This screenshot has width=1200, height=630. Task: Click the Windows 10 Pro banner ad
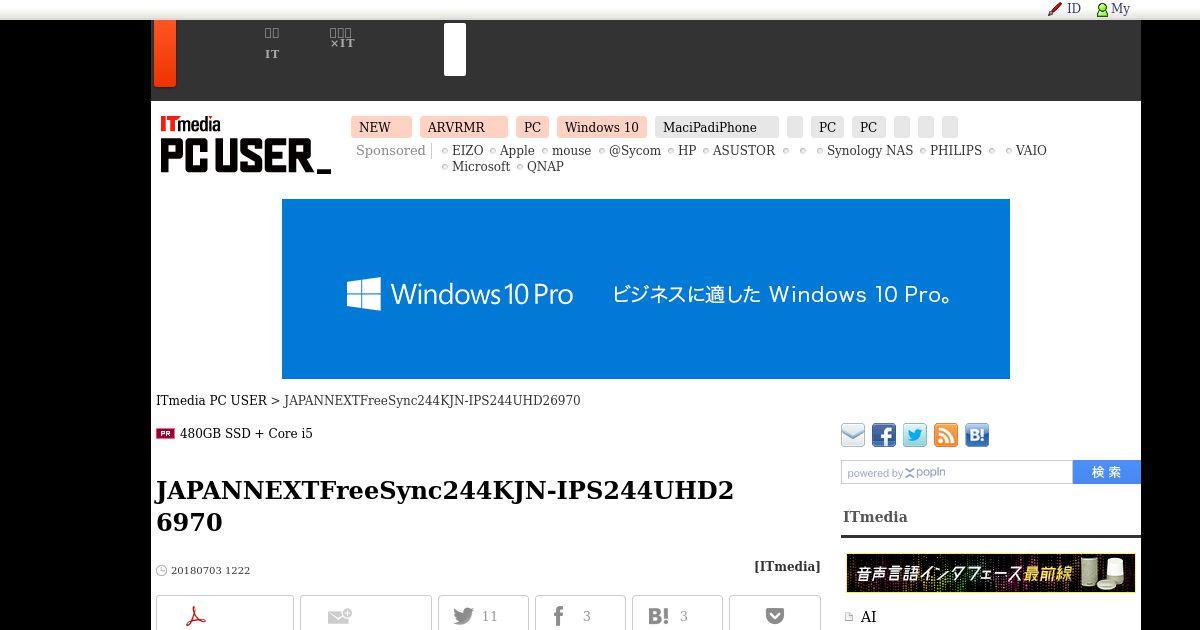point(646,289)
